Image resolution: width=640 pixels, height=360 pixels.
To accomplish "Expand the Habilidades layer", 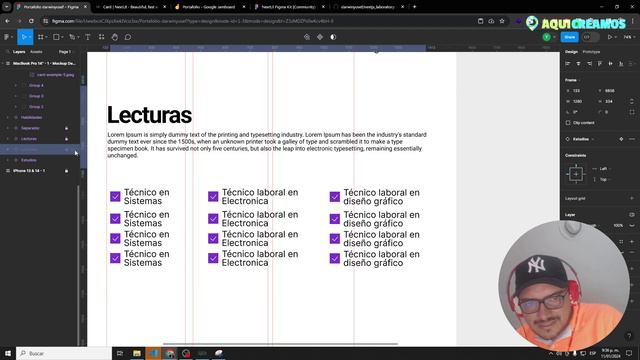I will pos(8,118).
